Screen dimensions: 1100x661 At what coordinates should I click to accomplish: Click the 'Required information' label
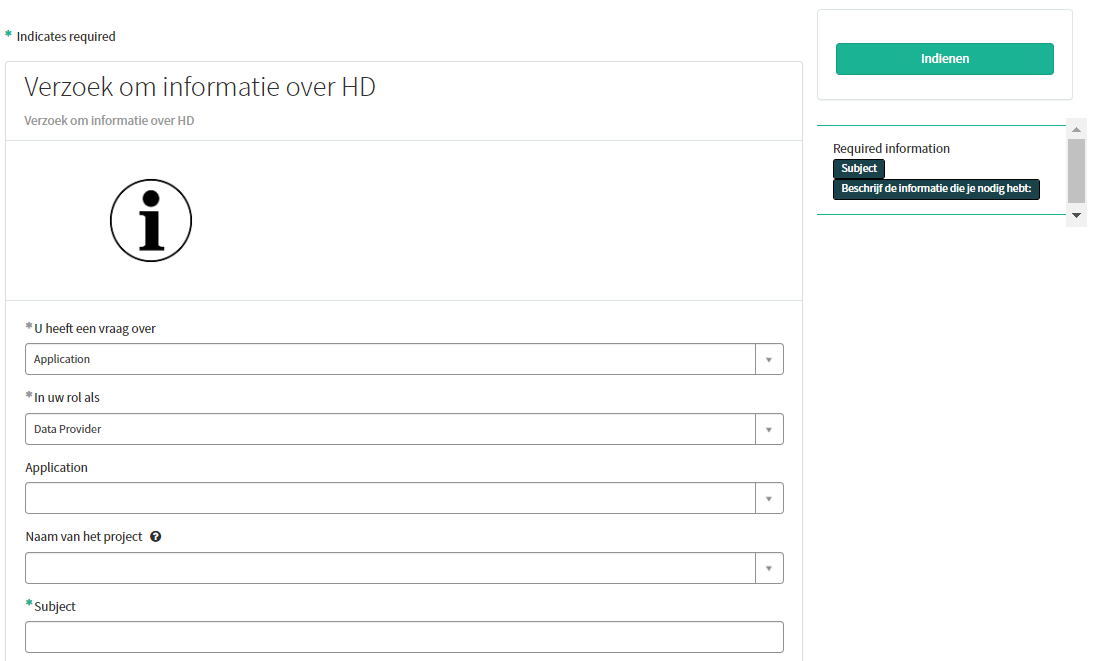(x=891, y=149)
